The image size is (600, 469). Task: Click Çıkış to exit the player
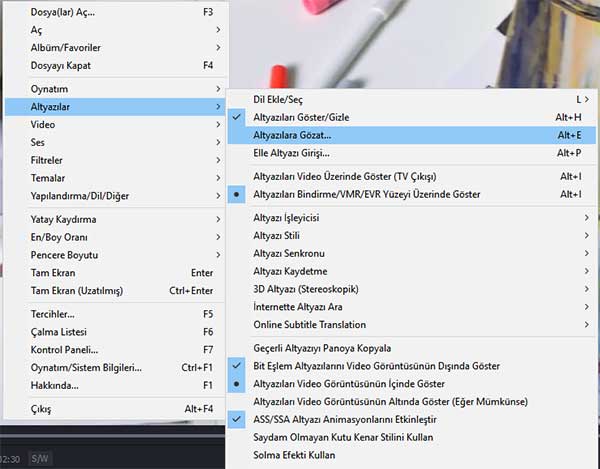tap(115, 409)
